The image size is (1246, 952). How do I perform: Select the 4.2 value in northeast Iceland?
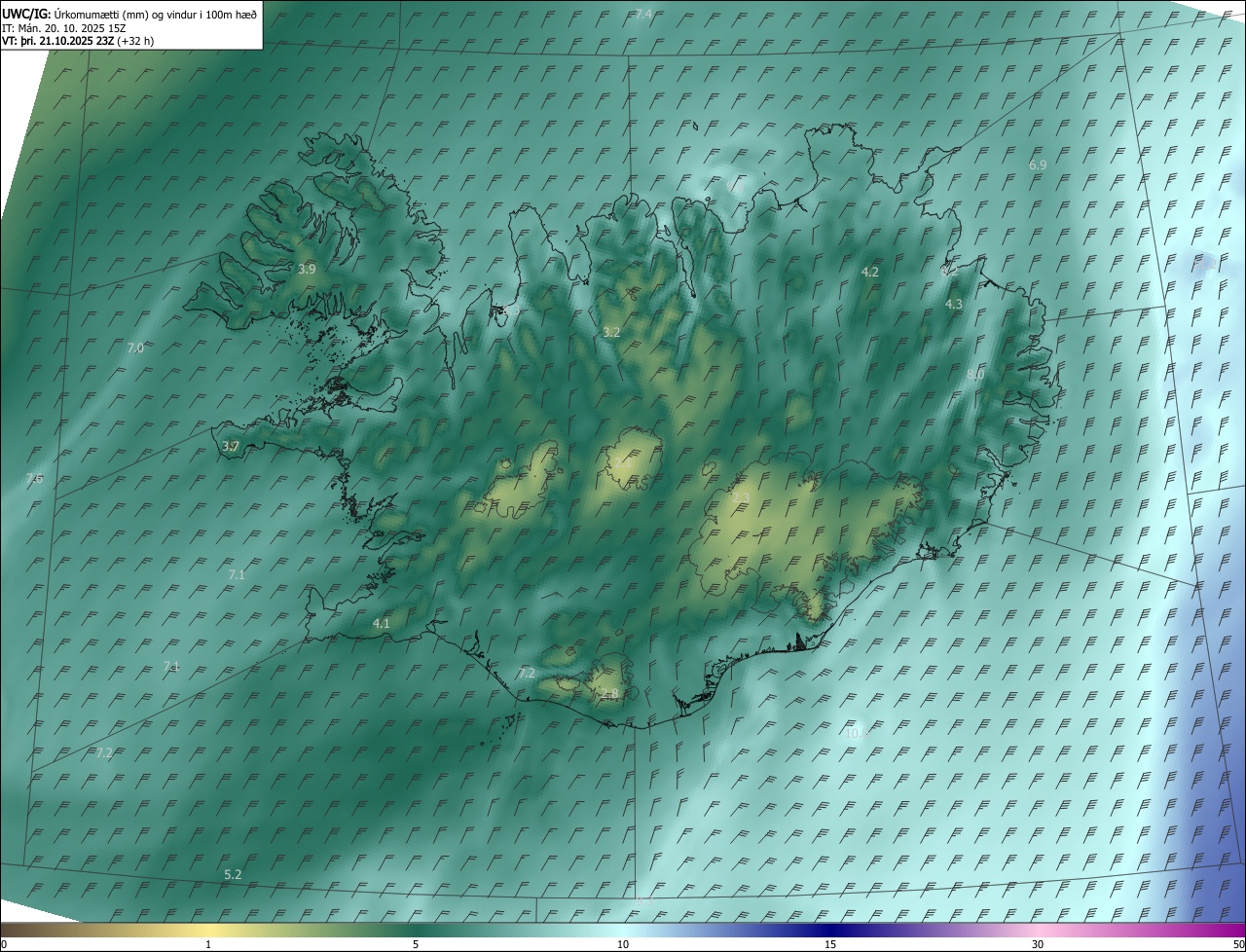tap(870, 273)
